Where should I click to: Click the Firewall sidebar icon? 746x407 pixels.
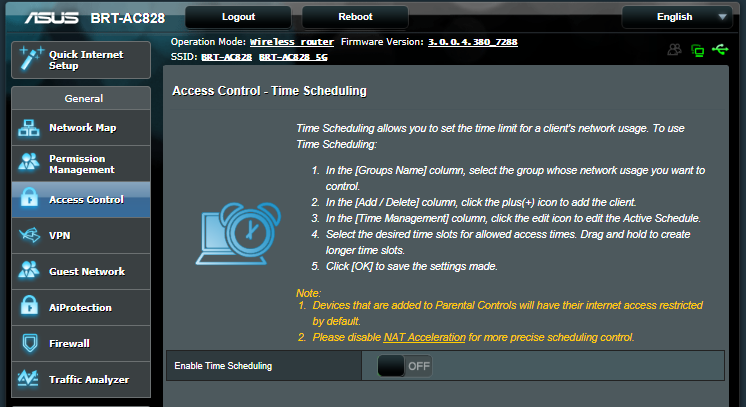(x=30, y=344)
